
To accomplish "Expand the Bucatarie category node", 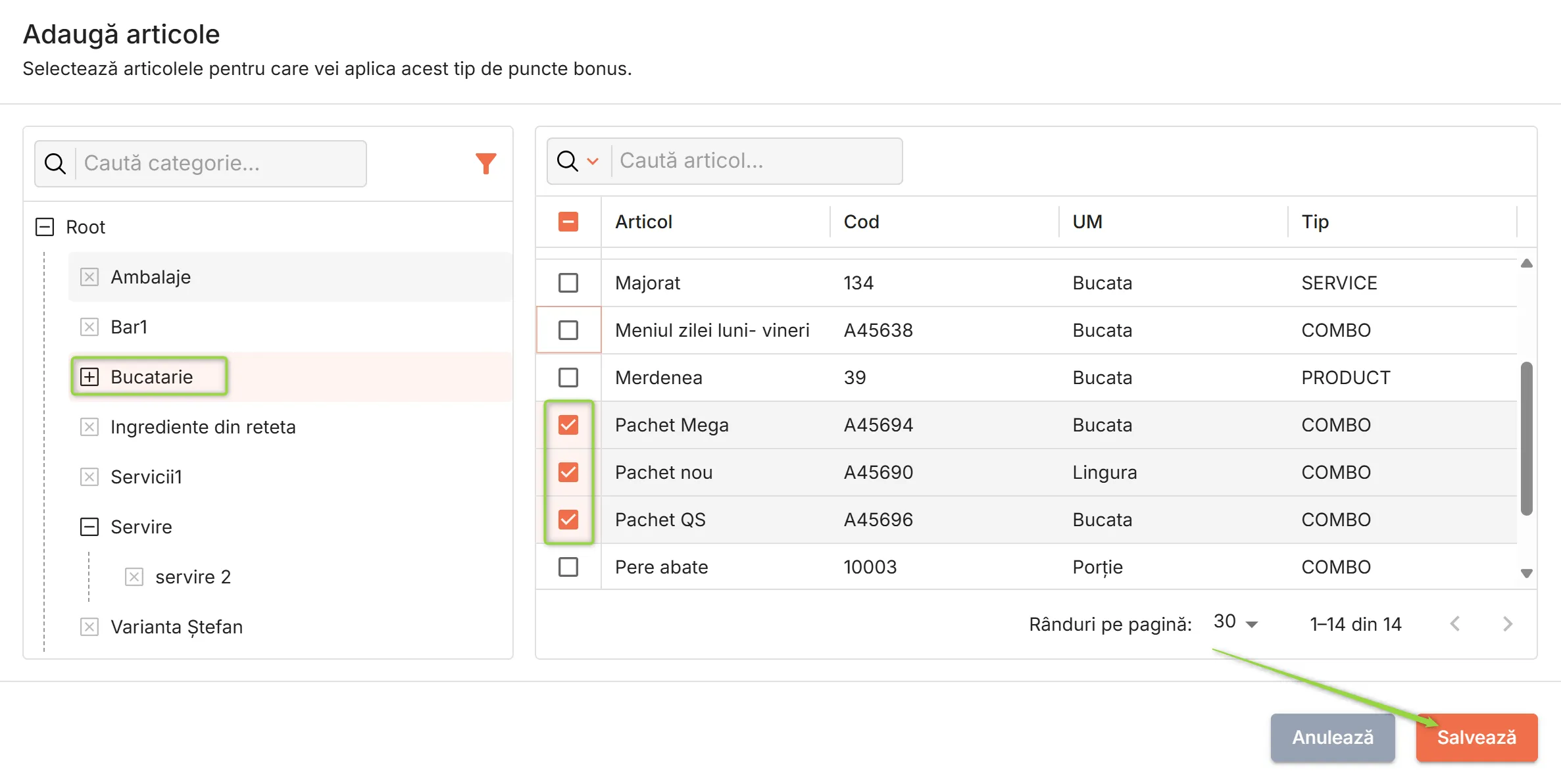I will pos(89,377).
